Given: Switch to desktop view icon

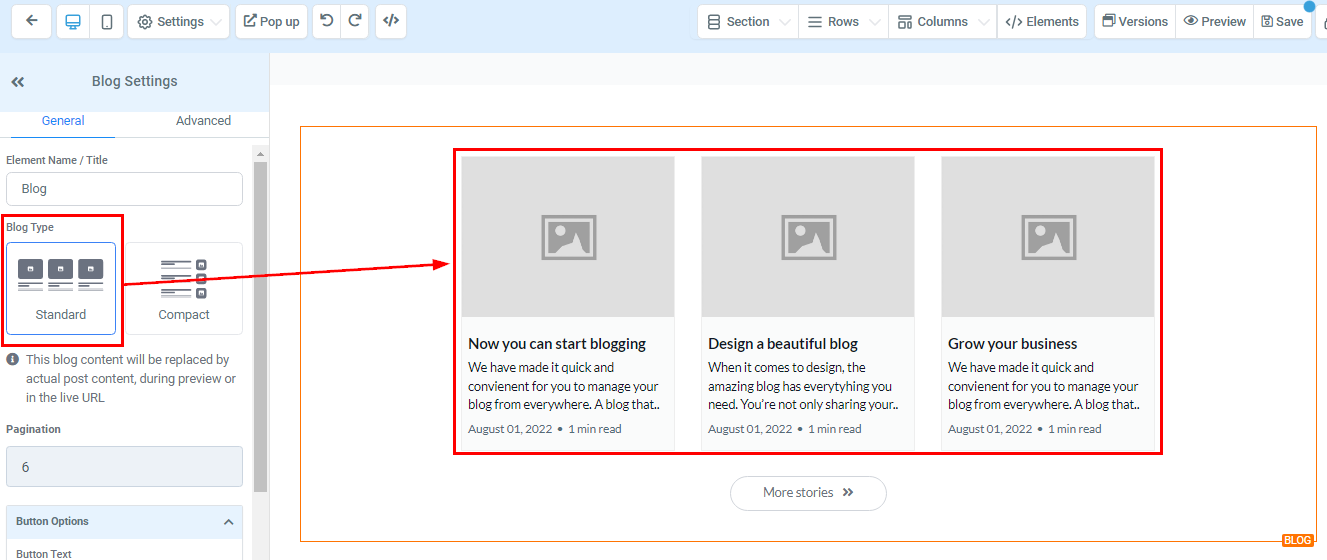Looking at the screenshot, I should [73, 21].
